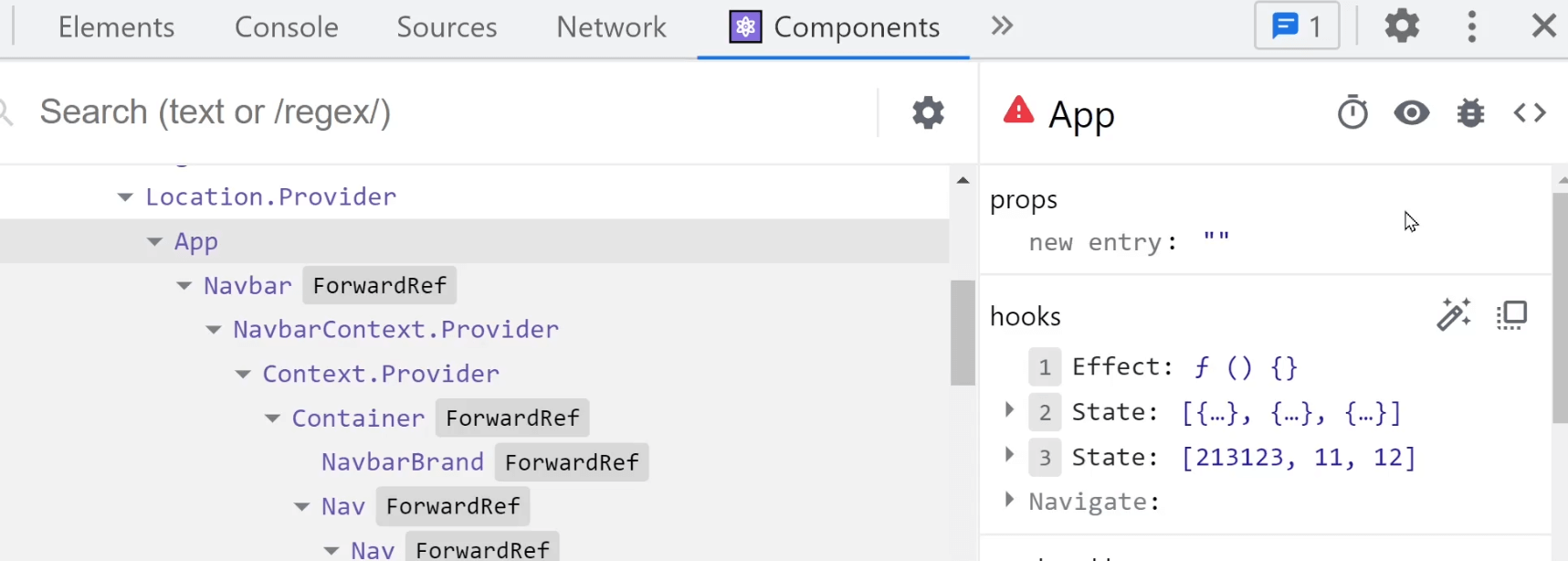Show the more tabs double-chevron
The width and height of the screenshot is (1568, 561).
[x=1002, y=26]
